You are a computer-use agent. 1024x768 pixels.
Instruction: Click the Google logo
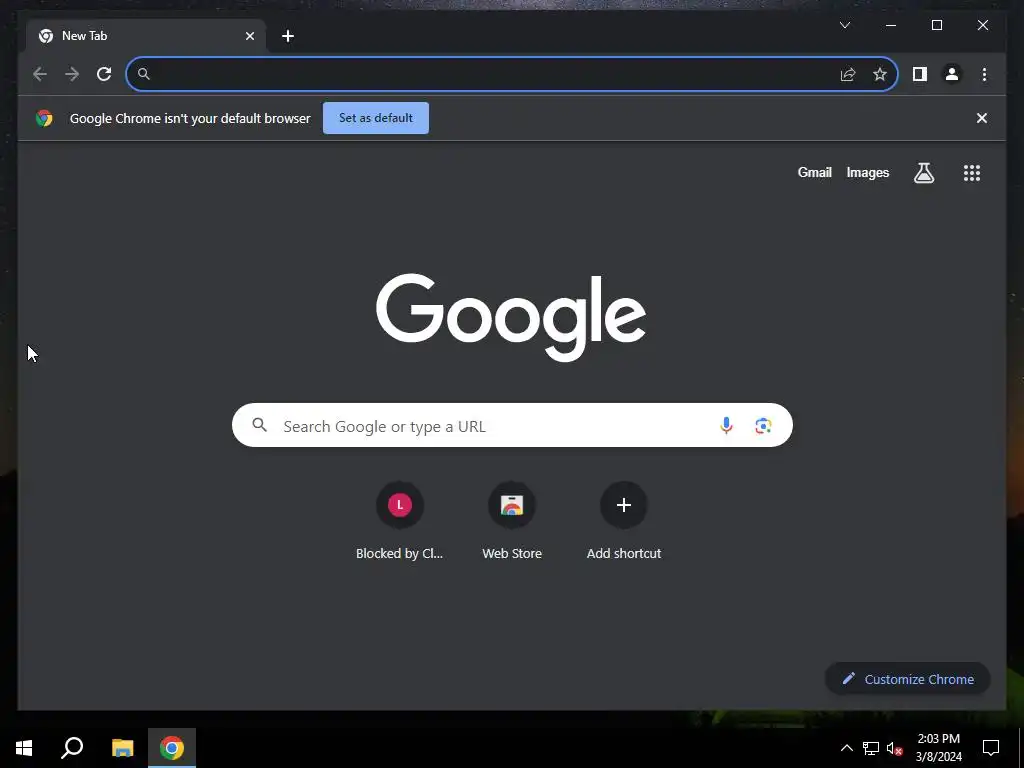point(511,317)
